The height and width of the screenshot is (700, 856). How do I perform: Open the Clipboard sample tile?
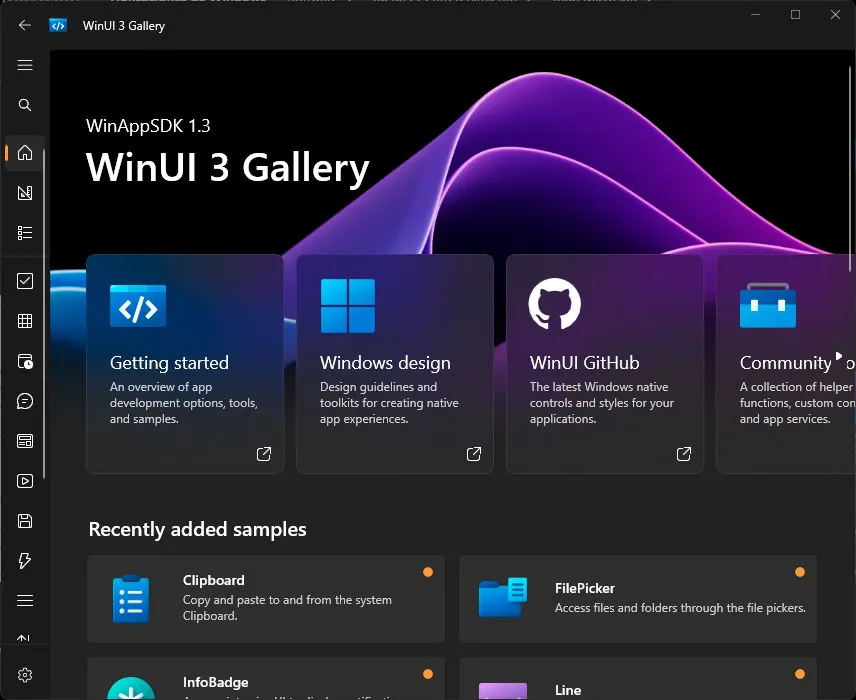[x=266, y=599]
